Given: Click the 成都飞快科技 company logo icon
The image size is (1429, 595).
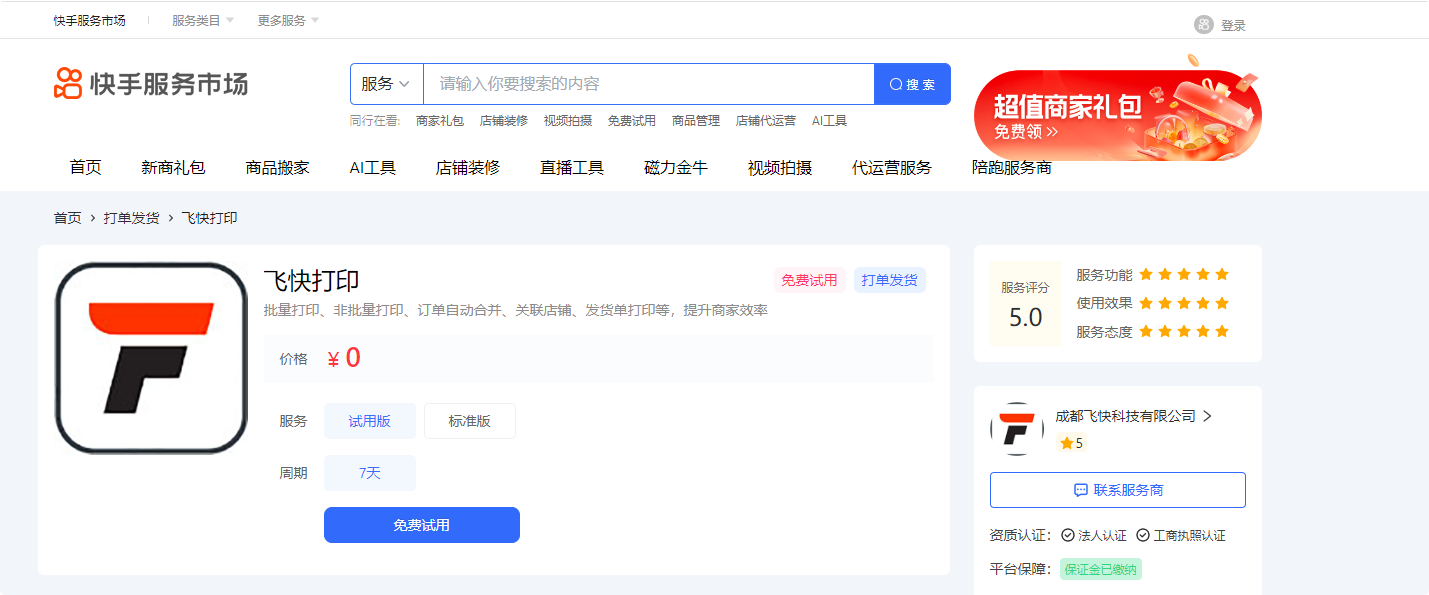Looking at the screenshot, I should tap(1016, 429).
